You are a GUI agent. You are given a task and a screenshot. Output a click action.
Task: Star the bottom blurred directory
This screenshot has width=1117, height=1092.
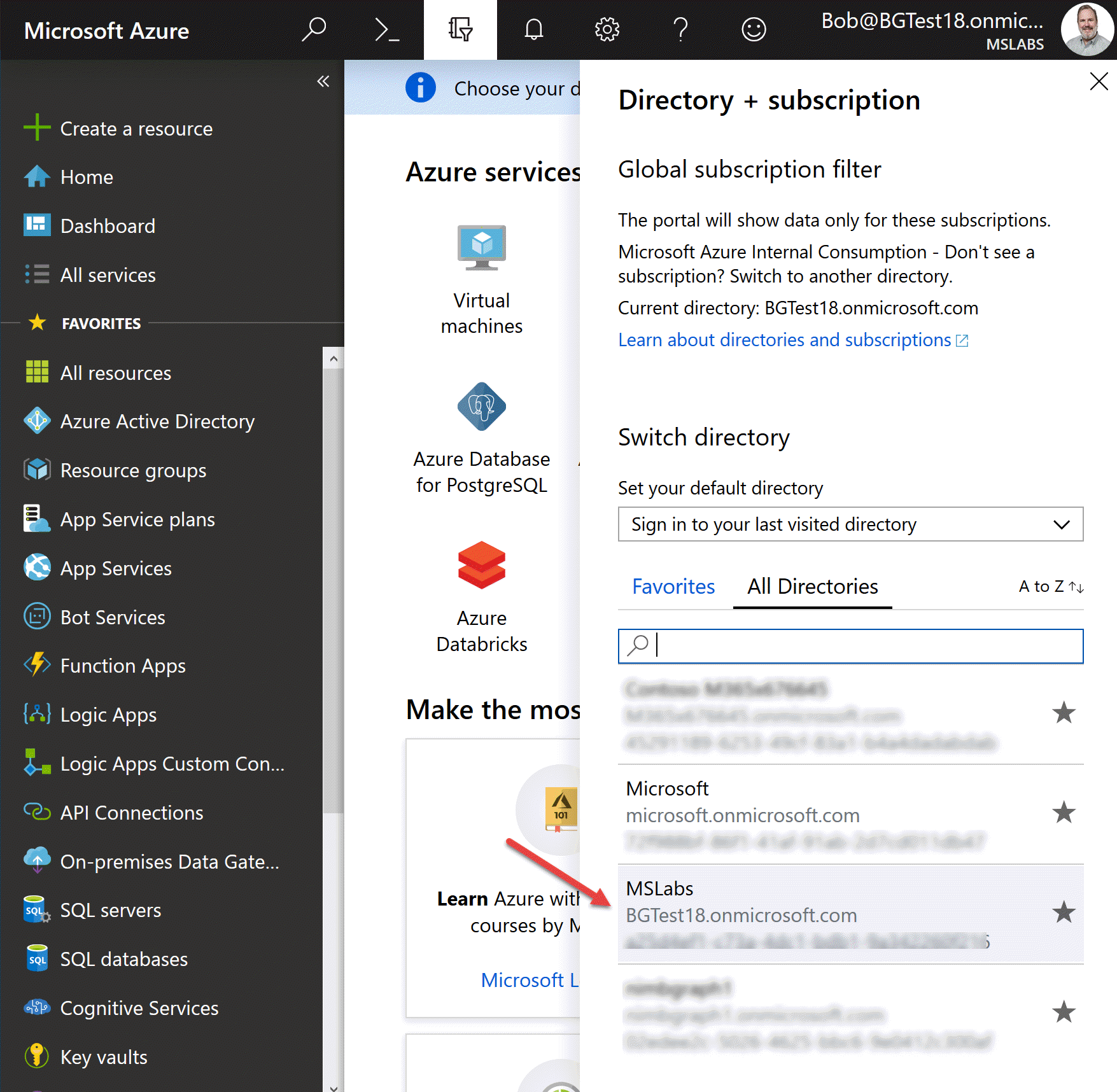(1064, 1012)
